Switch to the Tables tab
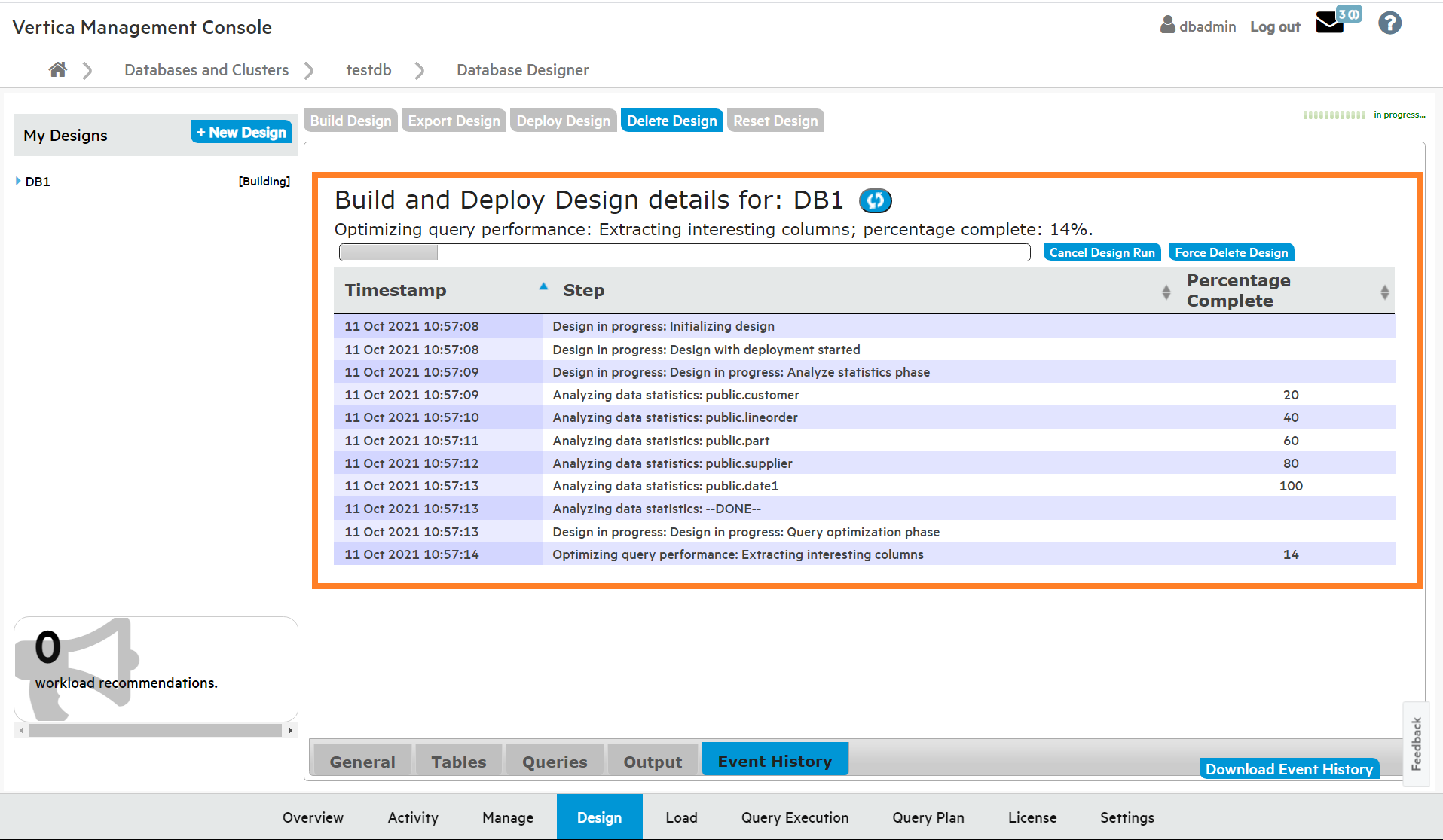The height and width of the screenshot is (840, 1443). (x=458, y=762)
